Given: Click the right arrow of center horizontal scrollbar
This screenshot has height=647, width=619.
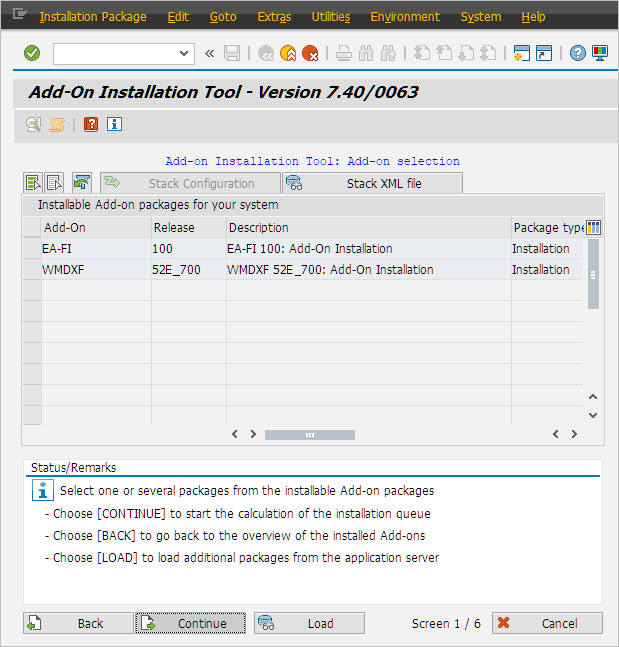Looking at the screenshot, I should click(253, 434).
